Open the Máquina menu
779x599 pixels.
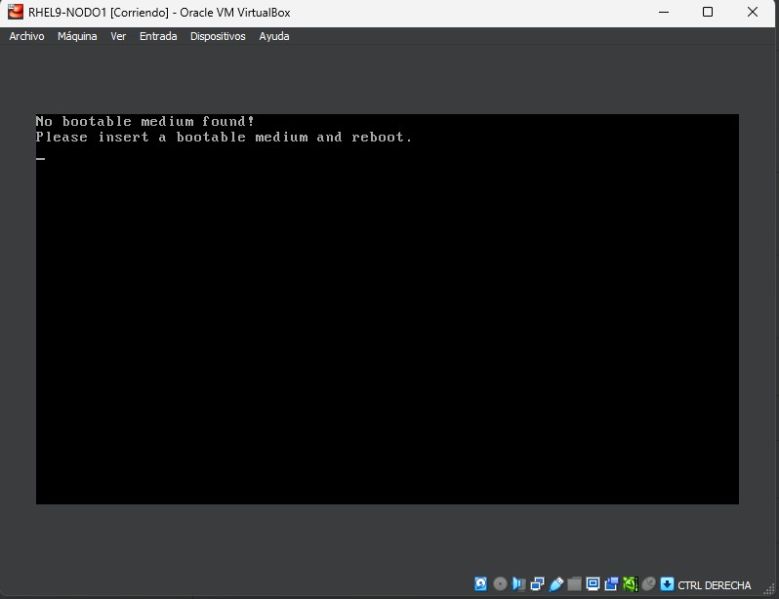point(77,36)
